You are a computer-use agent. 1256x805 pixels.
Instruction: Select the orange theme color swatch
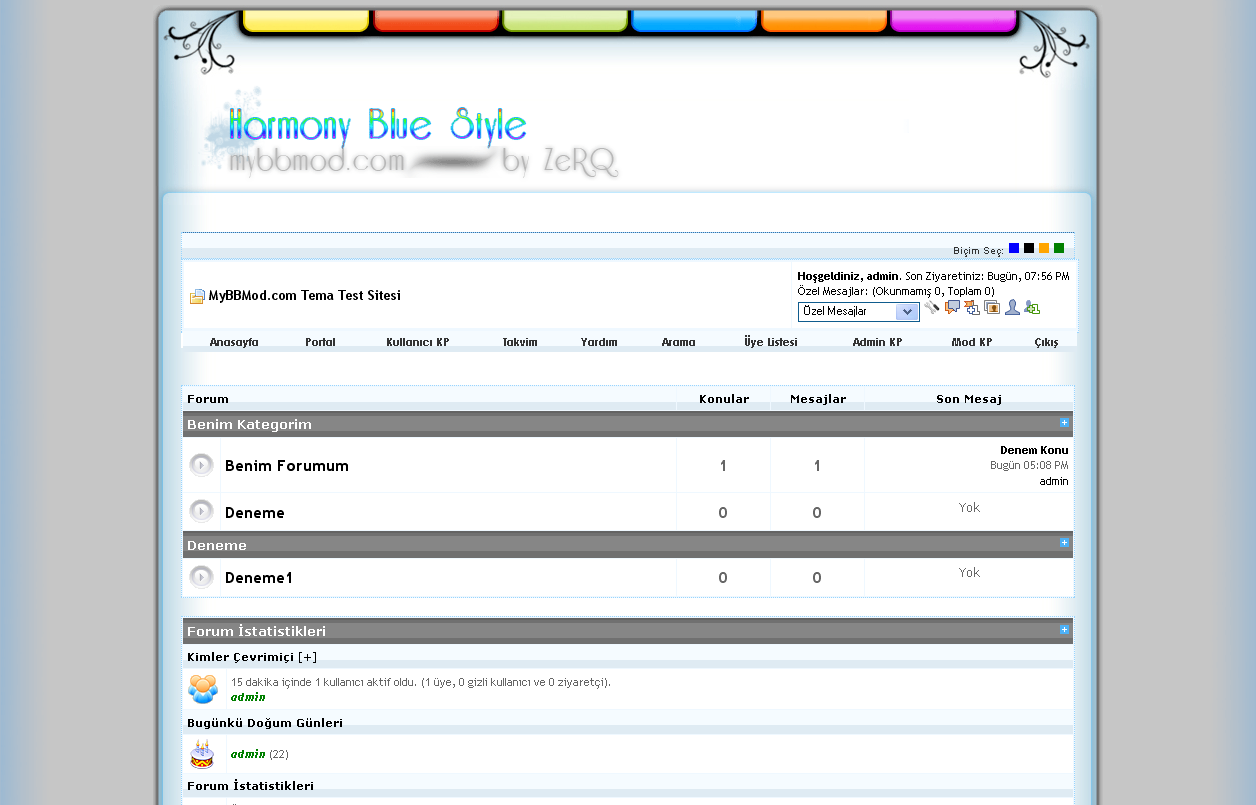coord(1044,248)
